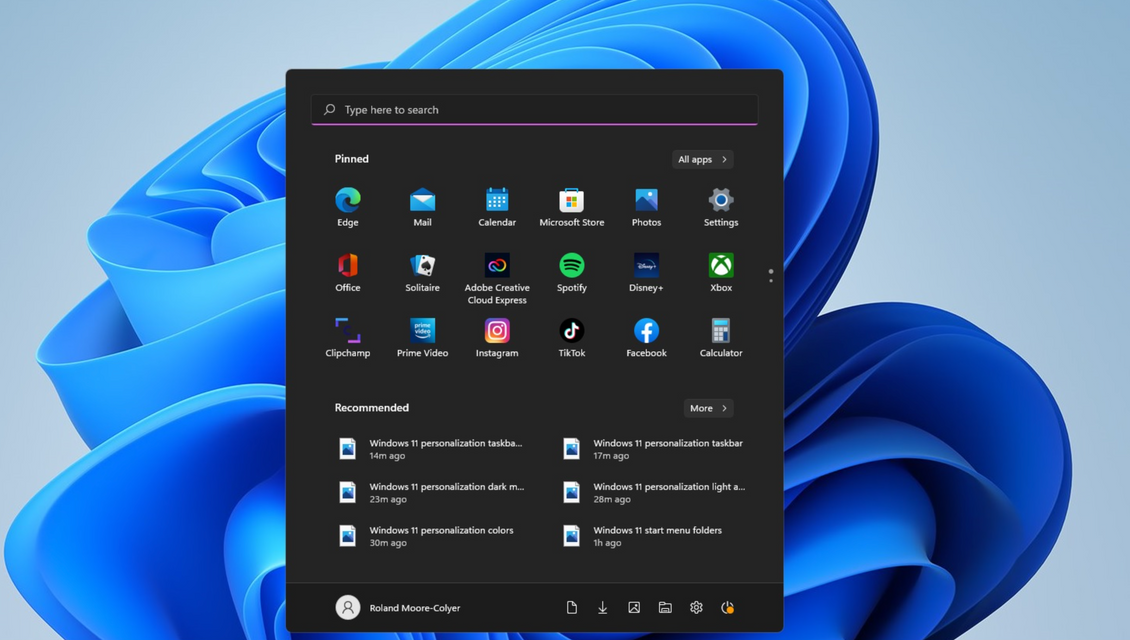Open Clipchamp video editor
This screenshot has width=1130, height=640.
pos(347,338)
